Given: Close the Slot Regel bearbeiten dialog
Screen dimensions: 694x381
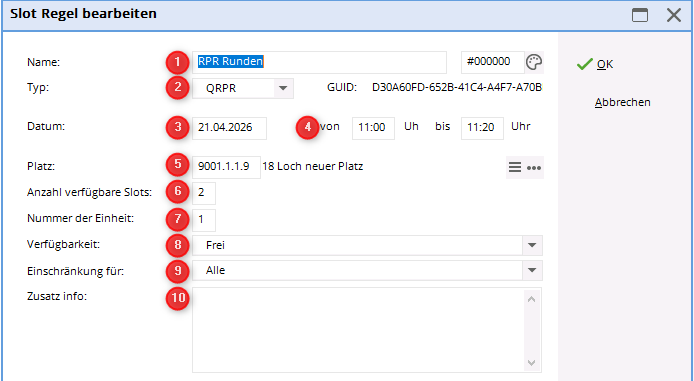Looking at the screenshot, I should [674, 15].
